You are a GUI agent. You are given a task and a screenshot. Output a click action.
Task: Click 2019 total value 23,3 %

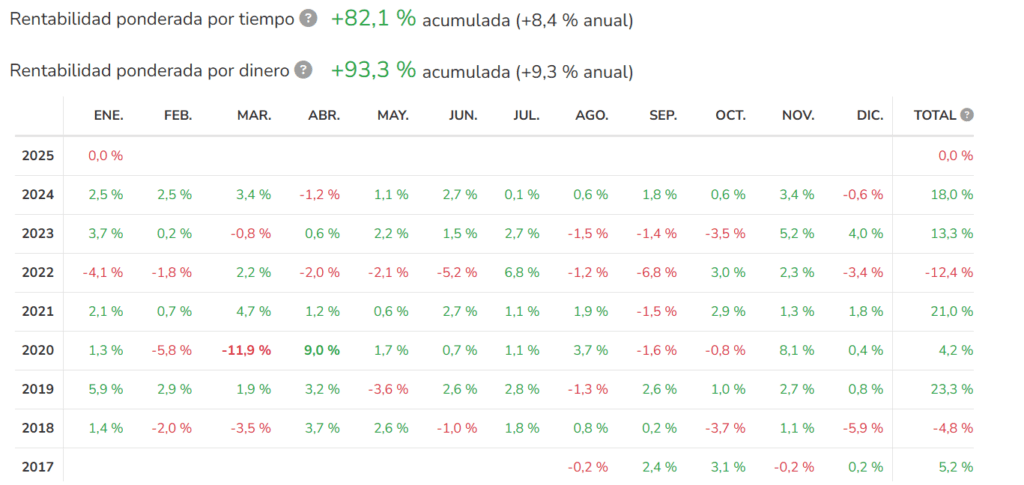click(952, 390)
